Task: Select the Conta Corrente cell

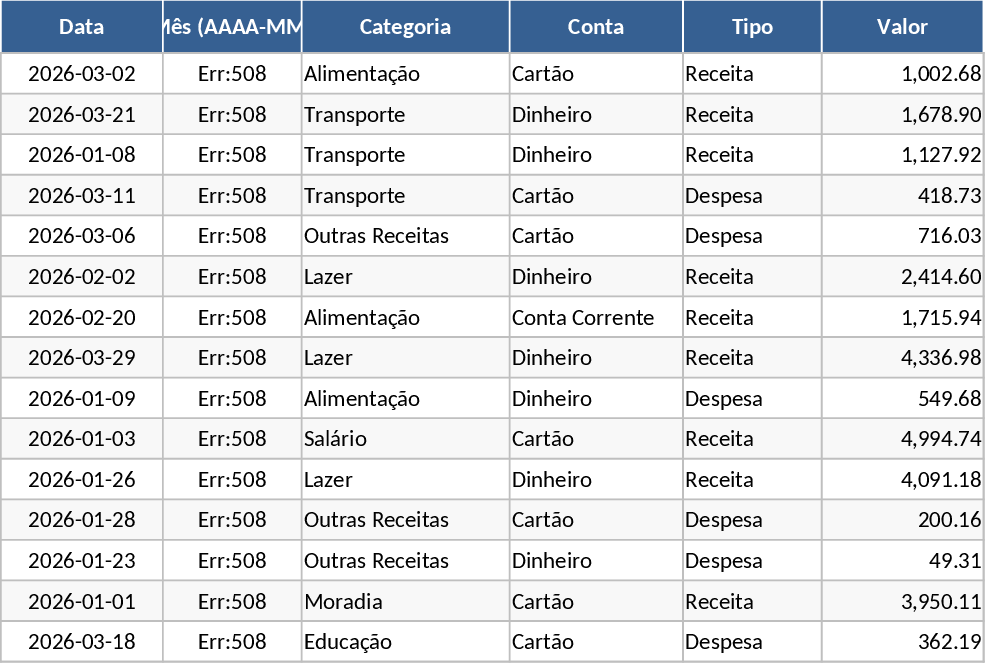Action: [583, 318]
